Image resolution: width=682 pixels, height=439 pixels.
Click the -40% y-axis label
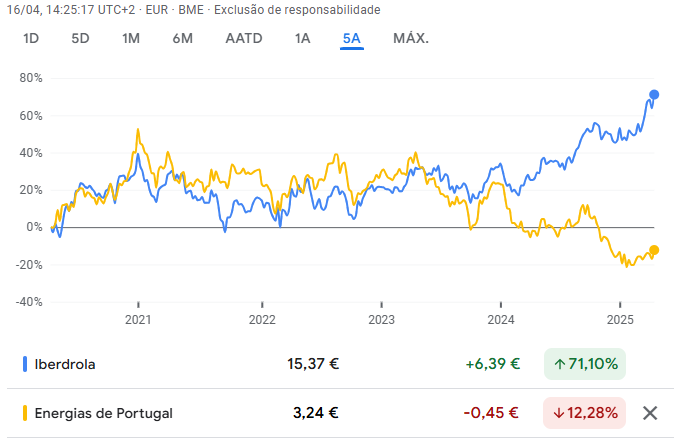click(29, 302)
